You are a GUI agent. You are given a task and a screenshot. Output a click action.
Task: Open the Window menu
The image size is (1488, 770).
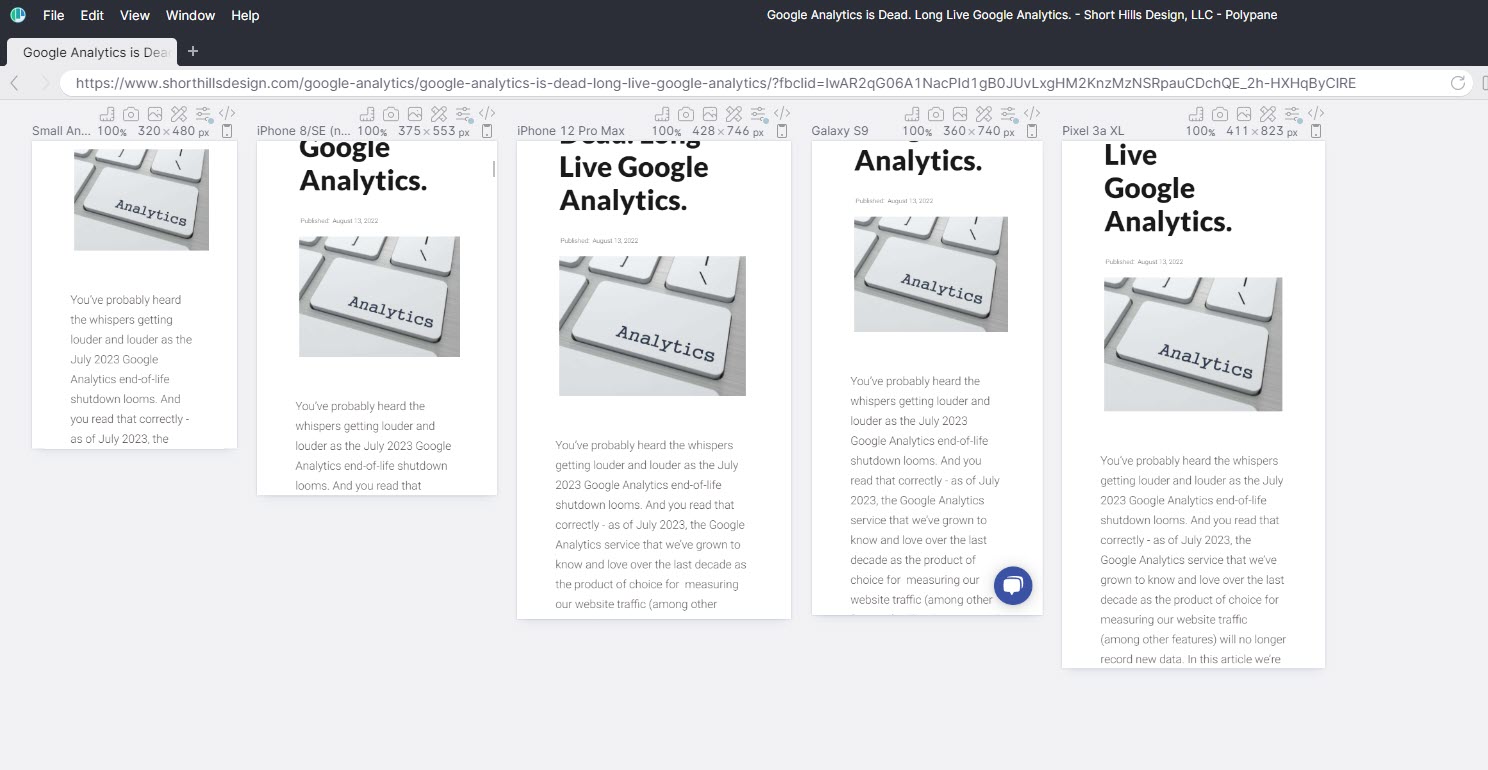pos(190,15)
